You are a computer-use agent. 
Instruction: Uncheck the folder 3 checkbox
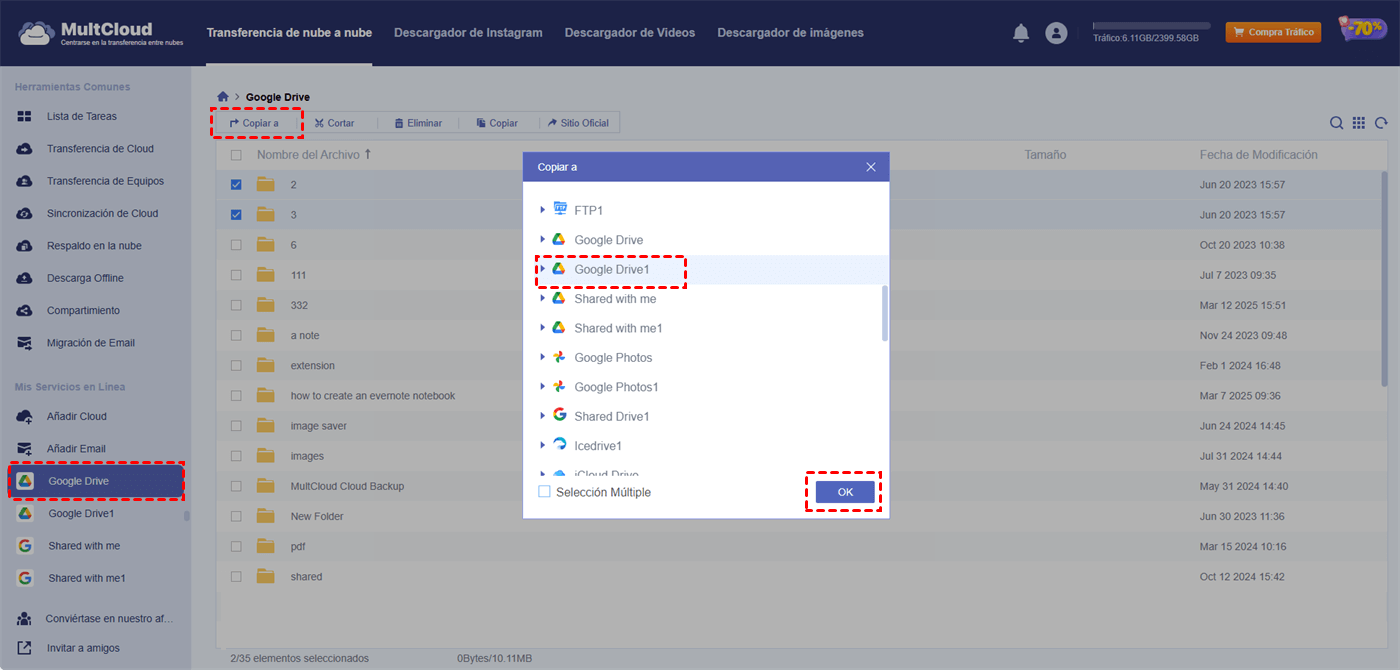coord(236,215)
